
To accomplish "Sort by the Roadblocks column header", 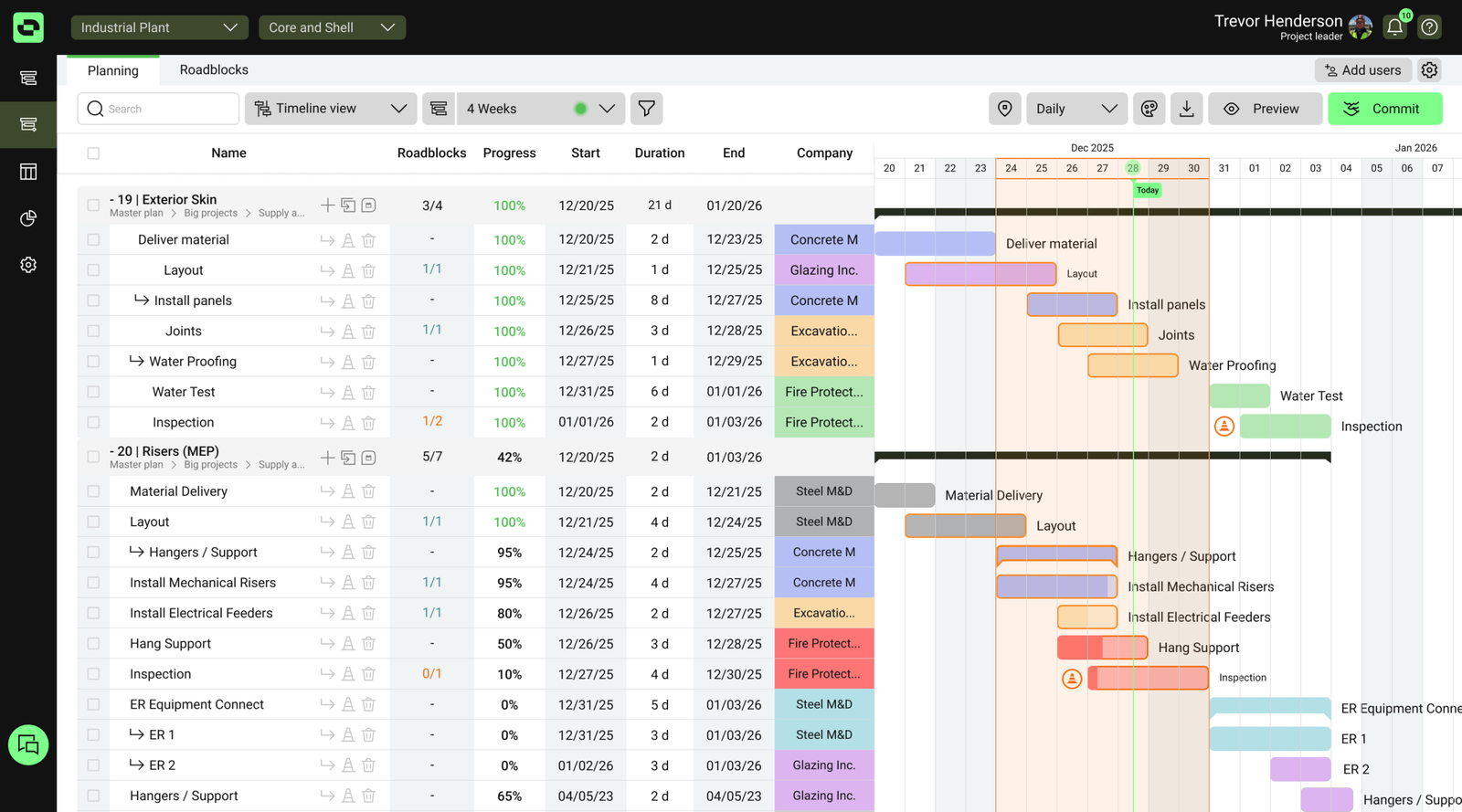I will pos(432,153).
